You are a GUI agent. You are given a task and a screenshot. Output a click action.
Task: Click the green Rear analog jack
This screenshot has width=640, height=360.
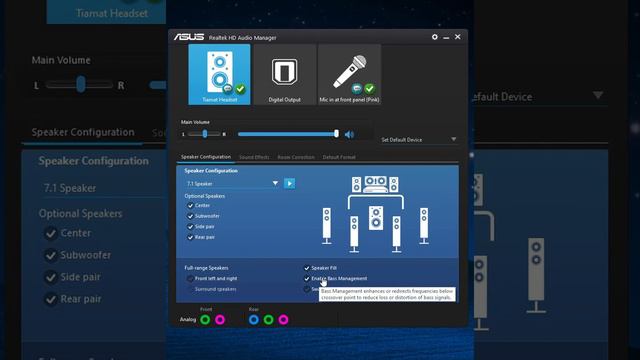pyautogui.click(x=268, y=320)
